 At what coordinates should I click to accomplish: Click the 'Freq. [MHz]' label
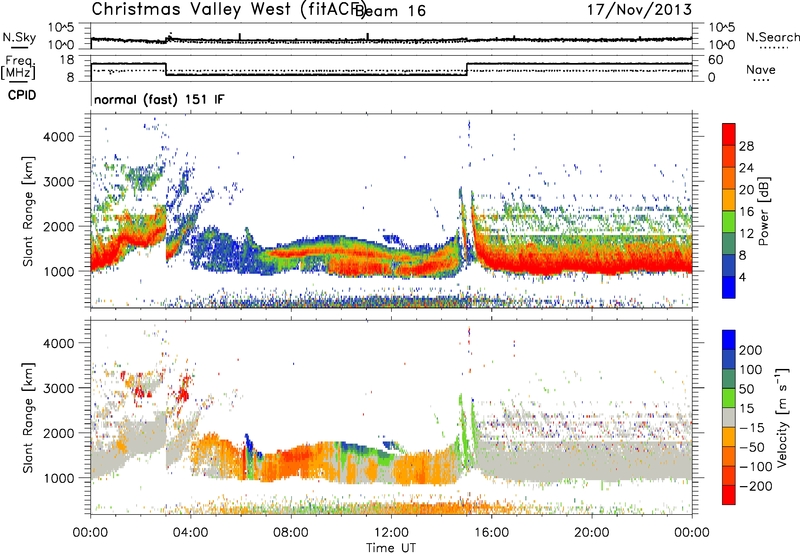19,68
